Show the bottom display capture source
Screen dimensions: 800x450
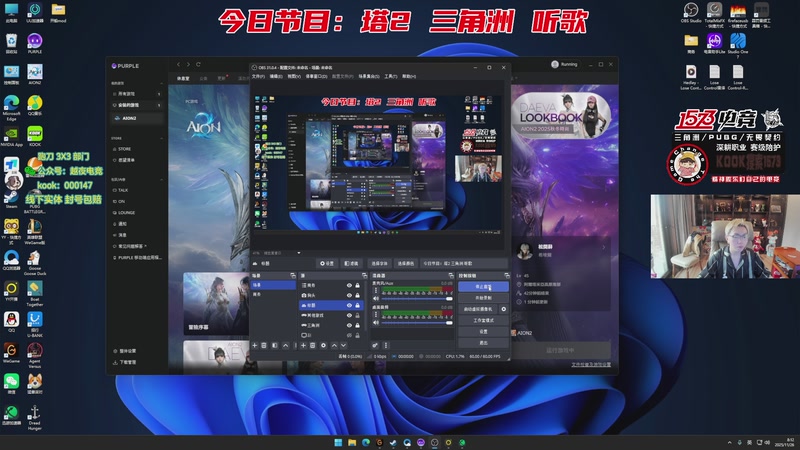(x=349, y=335)
